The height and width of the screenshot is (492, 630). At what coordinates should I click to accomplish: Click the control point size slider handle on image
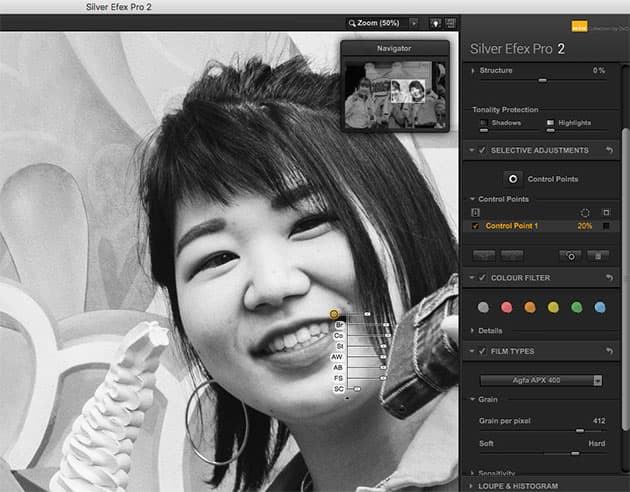(367, 314)
